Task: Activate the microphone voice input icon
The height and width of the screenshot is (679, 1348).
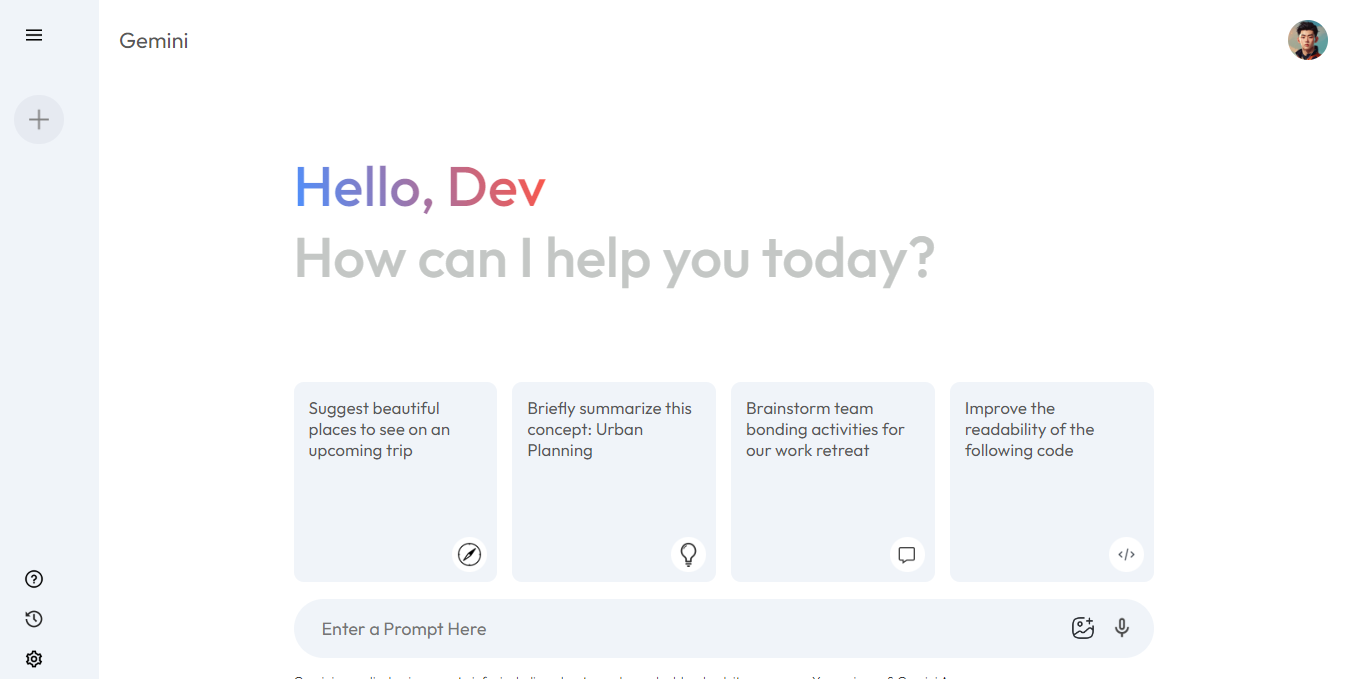Action: (x=1122, y=628)
